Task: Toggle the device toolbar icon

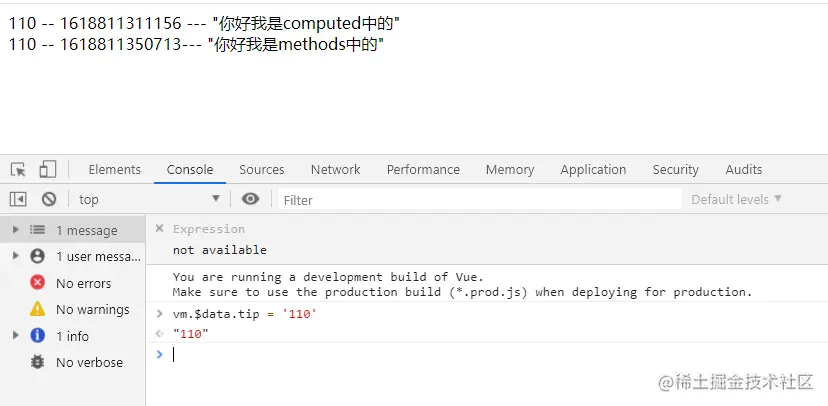Action: pos(48,170)
